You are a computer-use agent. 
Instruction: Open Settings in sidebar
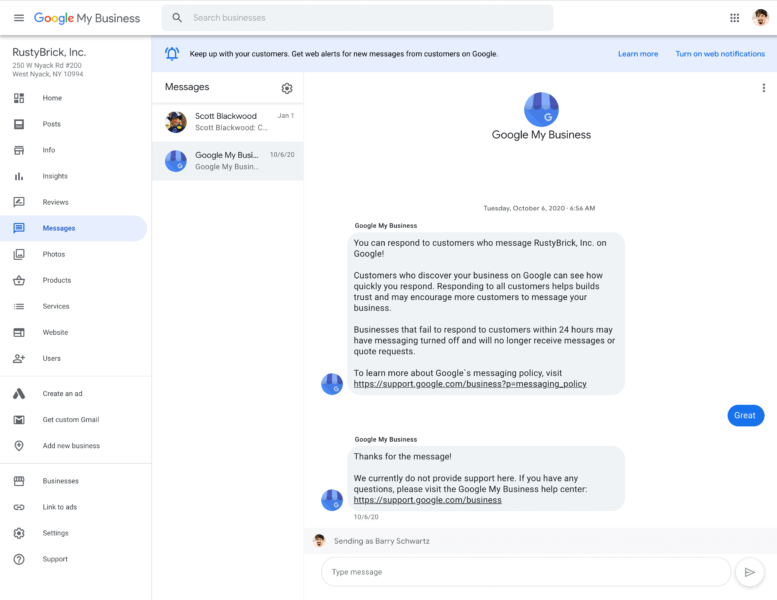click(56, 533)
